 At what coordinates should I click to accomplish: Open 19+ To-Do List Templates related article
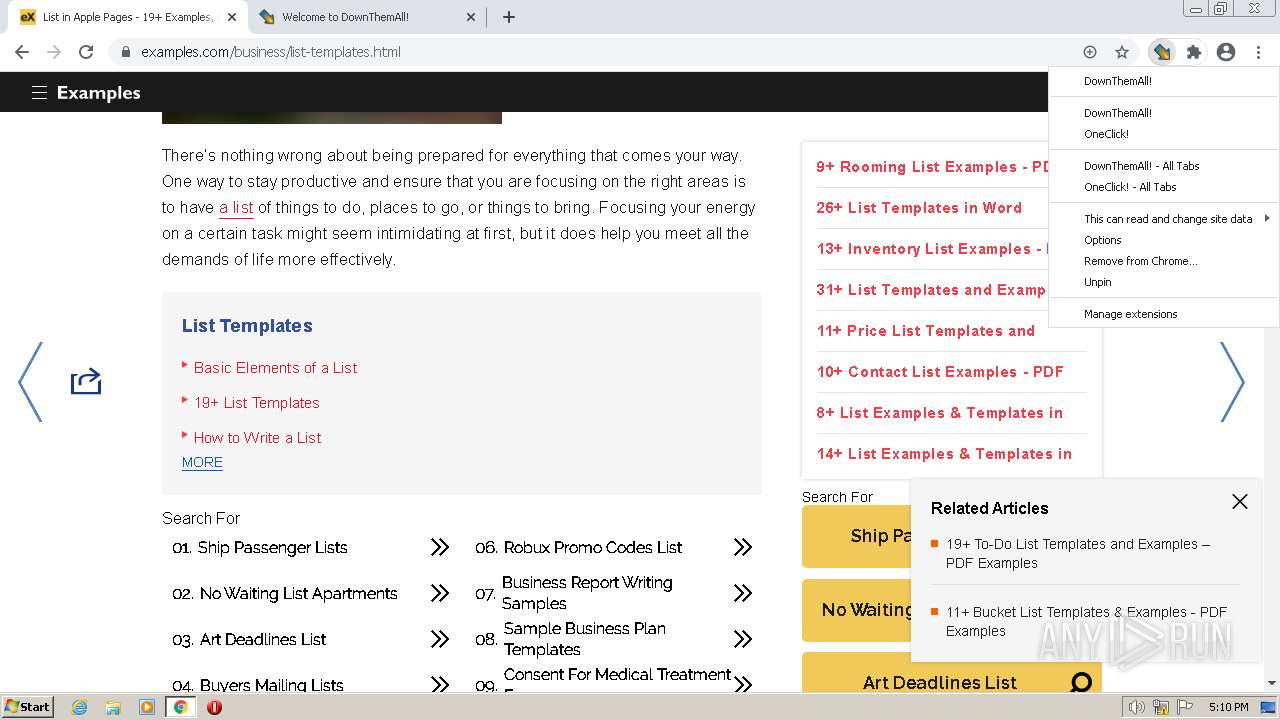pos(1078,553)
